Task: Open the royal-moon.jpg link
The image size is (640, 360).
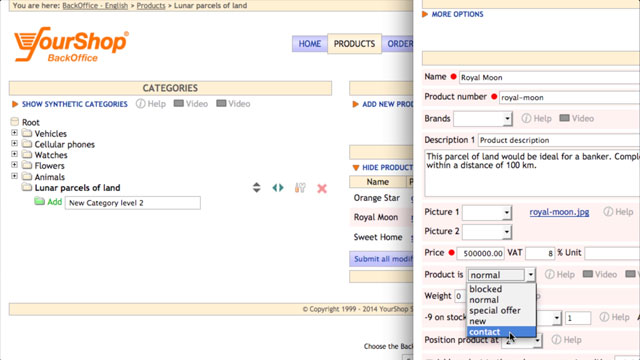Action: pos(559,212)
